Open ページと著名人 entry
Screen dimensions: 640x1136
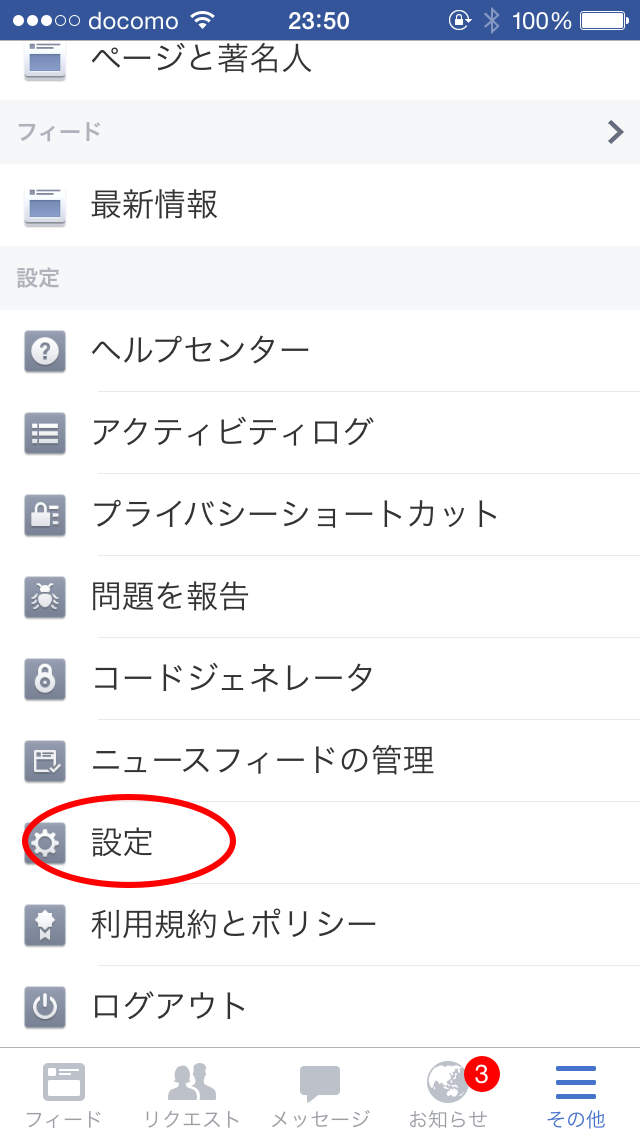[x=320, y=60]
